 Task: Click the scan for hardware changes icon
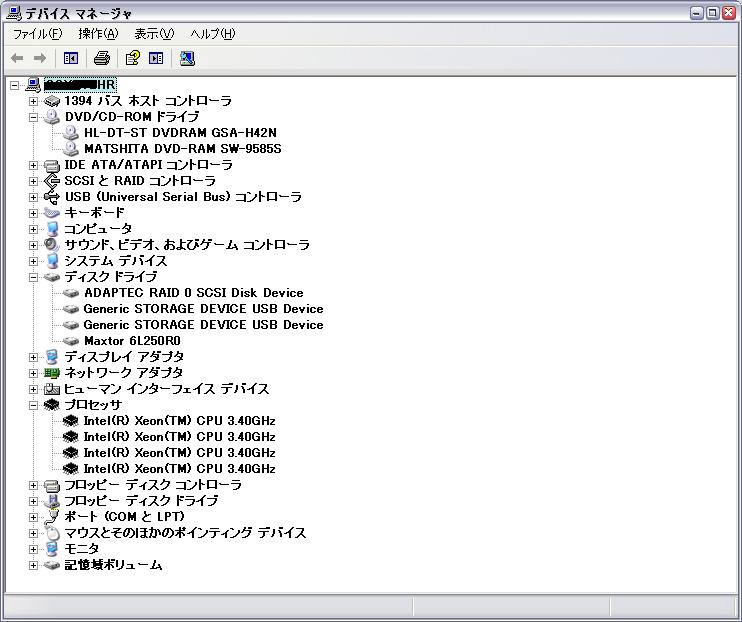click(187, 59)
